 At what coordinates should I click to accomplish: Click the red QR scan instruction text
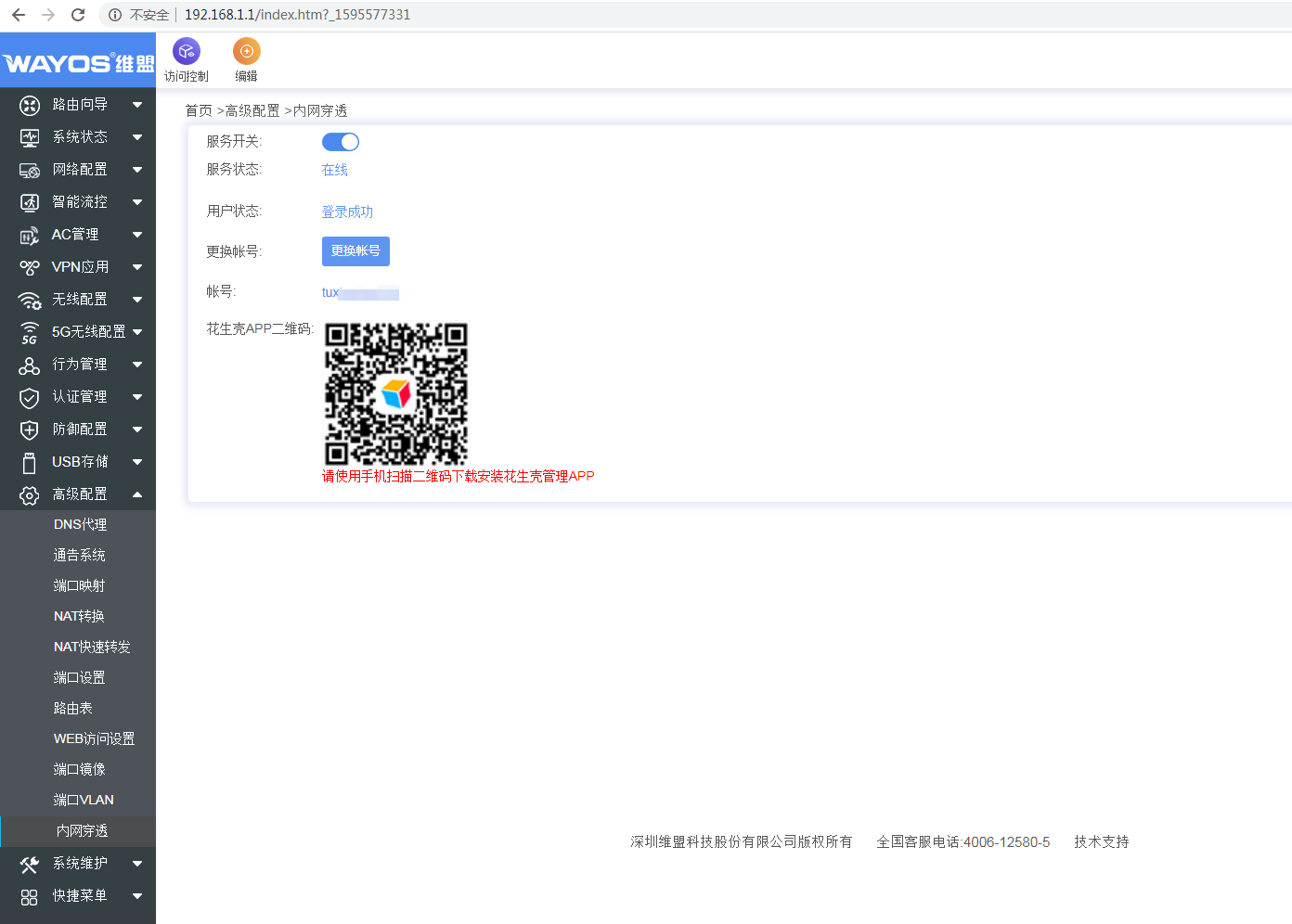point(459,476)
